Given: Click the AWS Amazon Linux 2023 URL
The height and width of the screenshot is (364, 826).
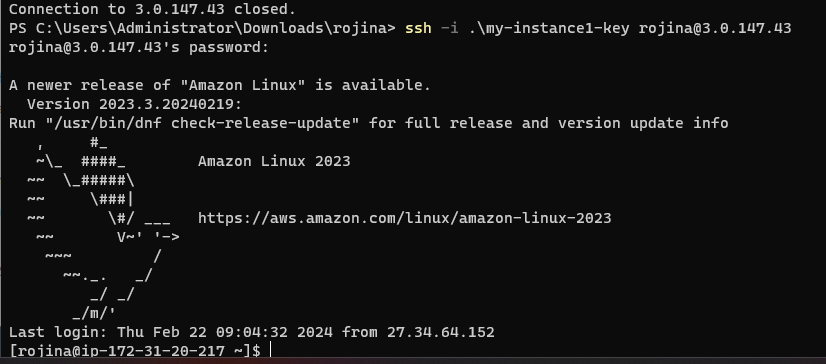Looking at the screenshot, I should (405, 218).
